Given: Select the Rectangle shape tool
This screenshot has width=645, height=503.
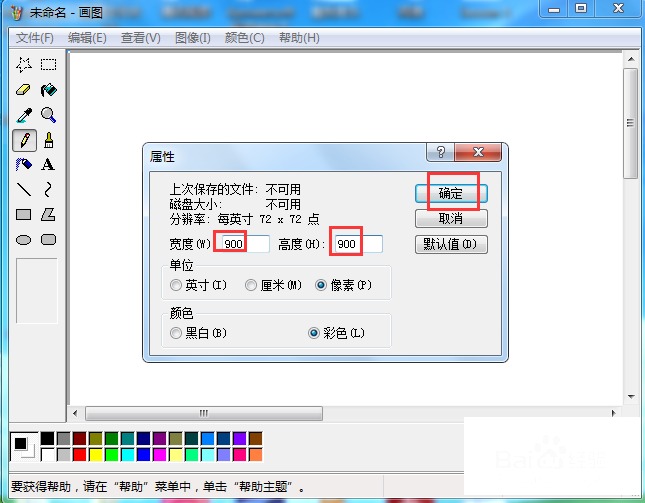Looking at the screenshot, I should pos(24,214).
